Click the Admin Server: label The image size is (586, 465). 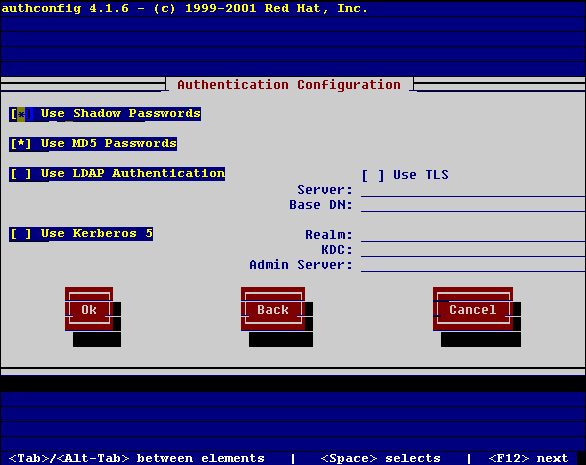coord(301,265)
